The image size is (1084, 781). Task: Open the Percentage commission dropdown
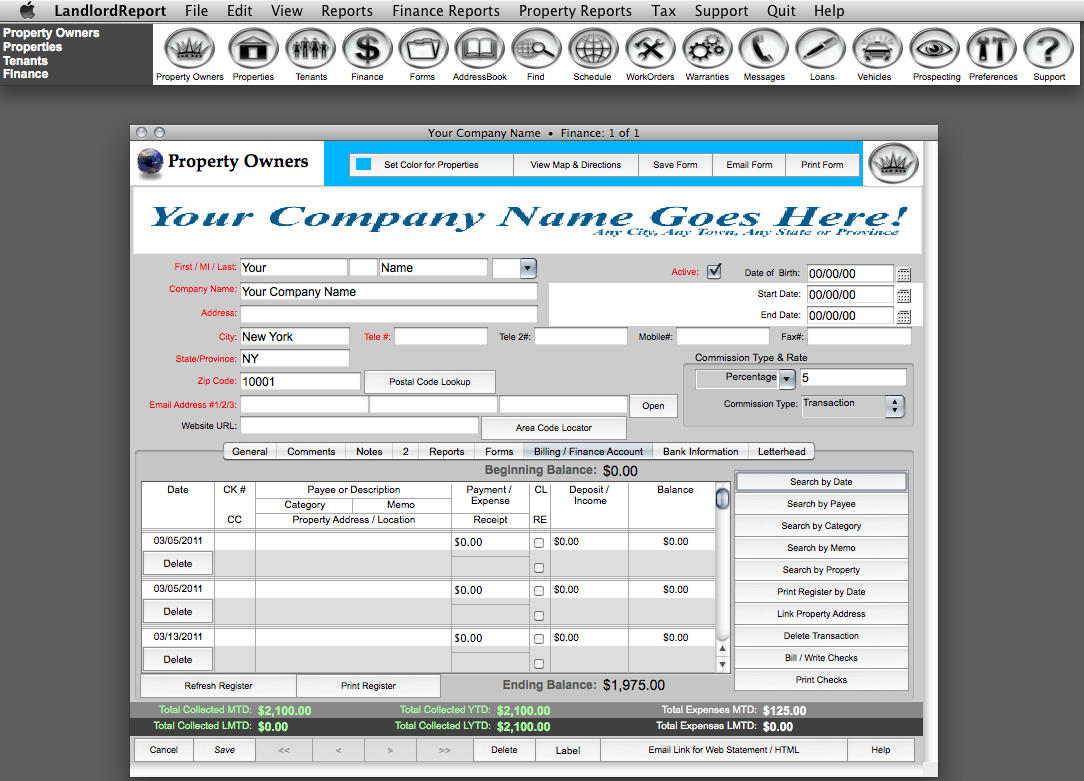click(x=787, y=379)
